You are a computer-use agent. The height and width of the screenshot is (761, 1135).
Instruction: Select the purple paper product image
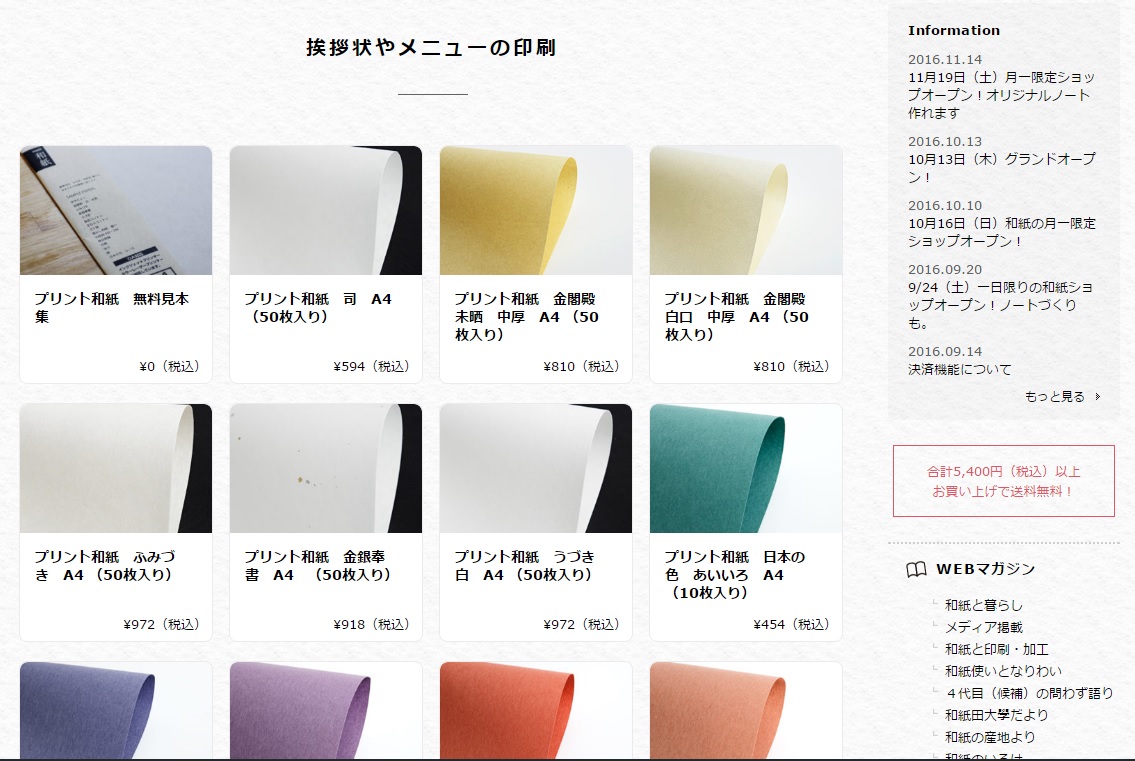(326, 710)
